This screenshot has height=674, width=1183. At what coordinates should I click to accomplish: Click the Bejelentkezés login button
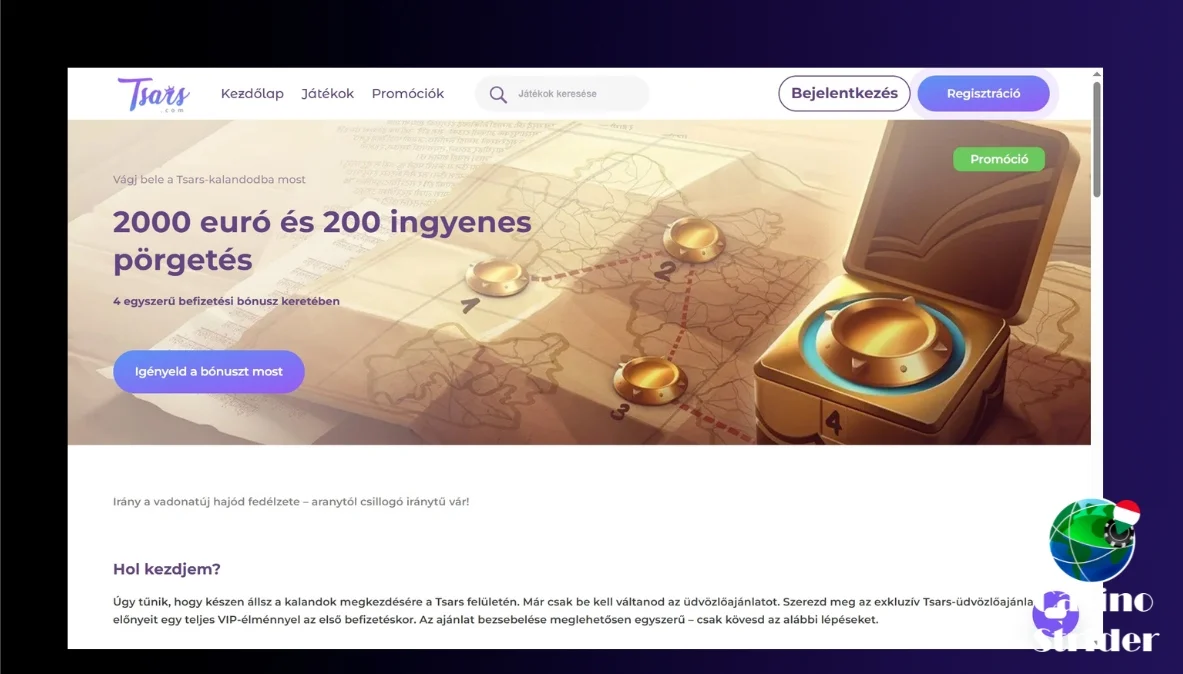coord(844,94)
